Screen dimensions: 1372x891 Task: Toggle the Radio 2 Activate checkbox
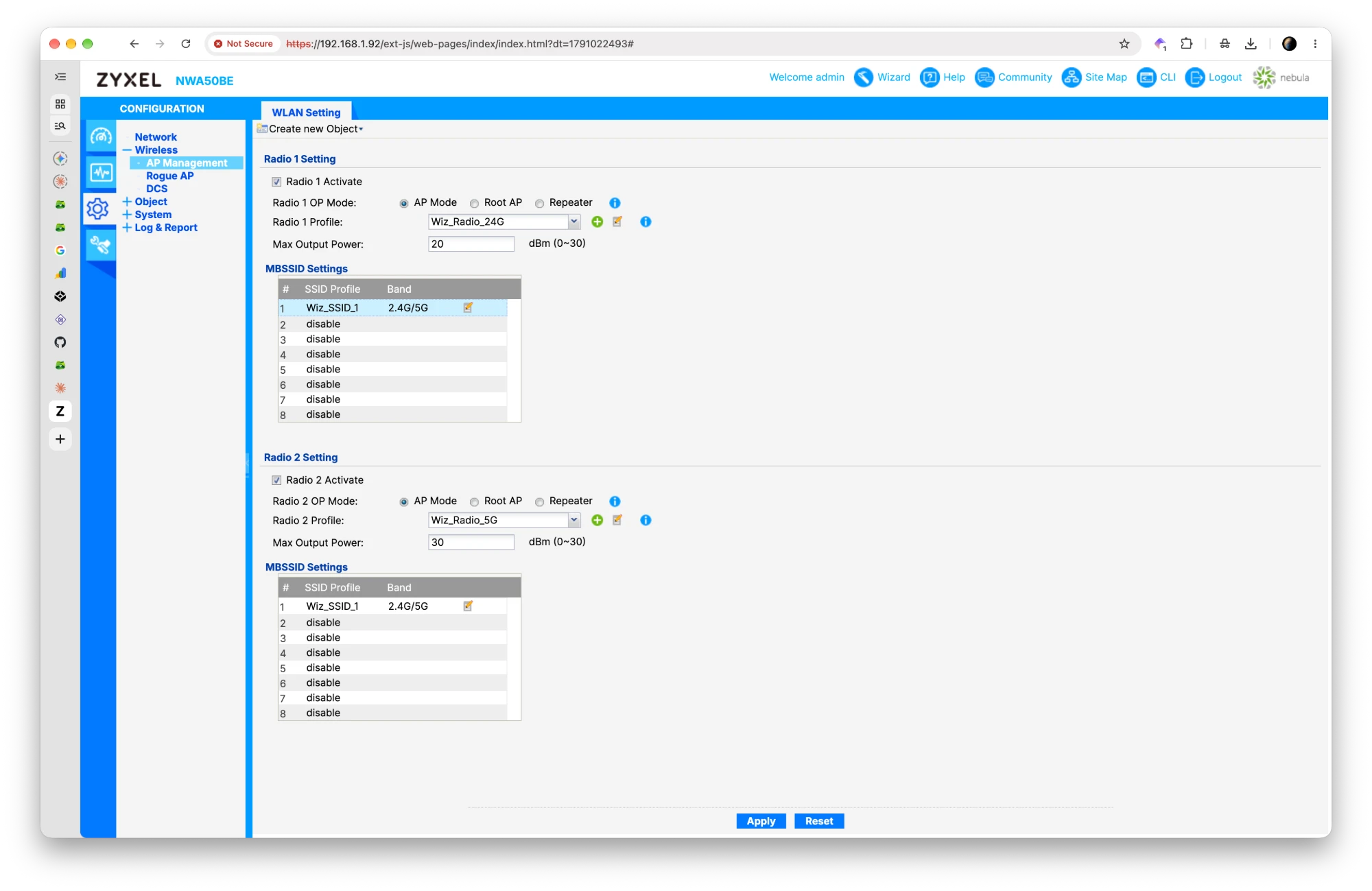pos(276,480)
